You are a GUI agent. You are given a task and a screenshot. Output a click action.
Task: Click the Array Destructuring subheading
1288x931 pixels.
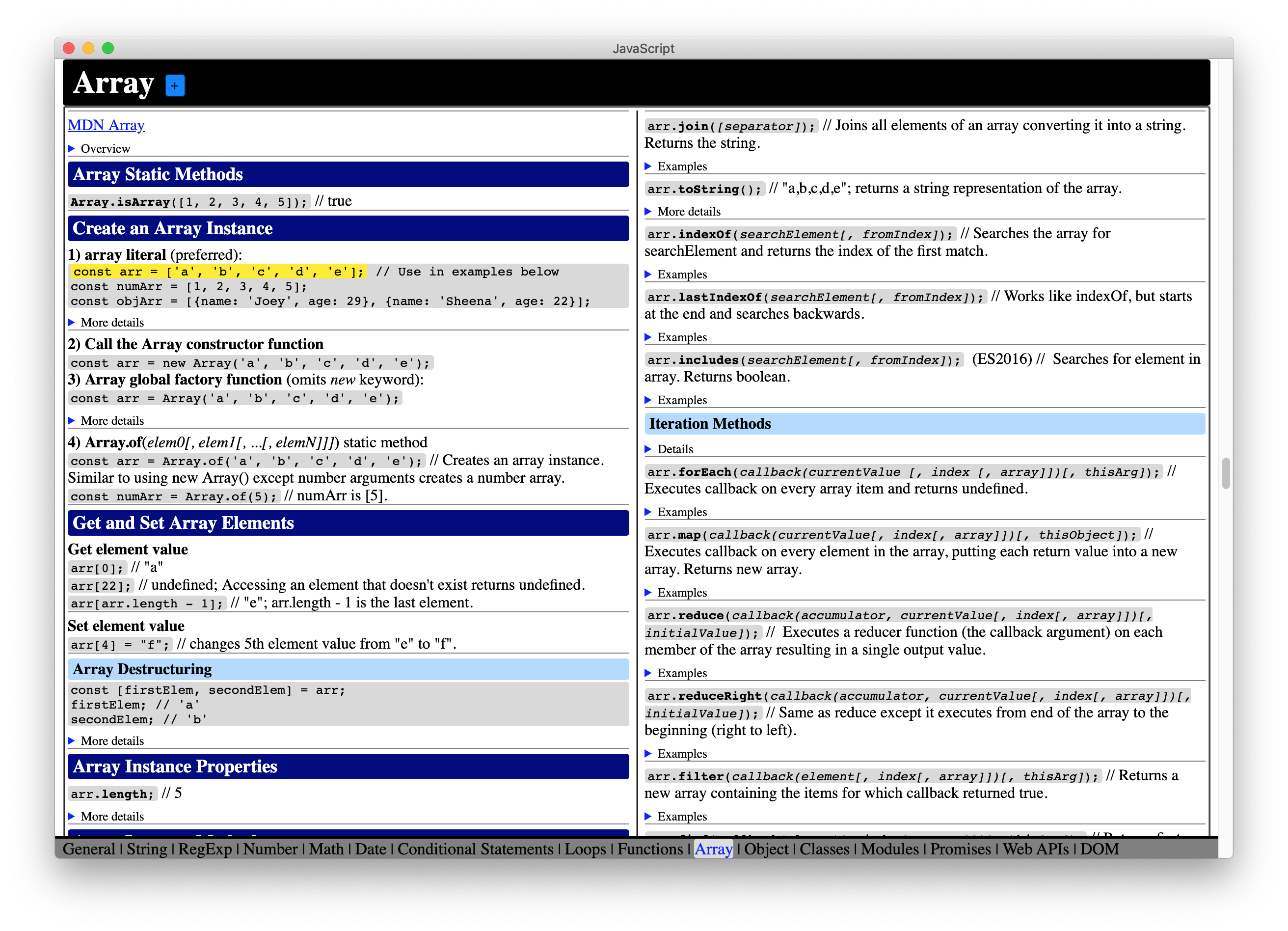(x=348, y=669)
